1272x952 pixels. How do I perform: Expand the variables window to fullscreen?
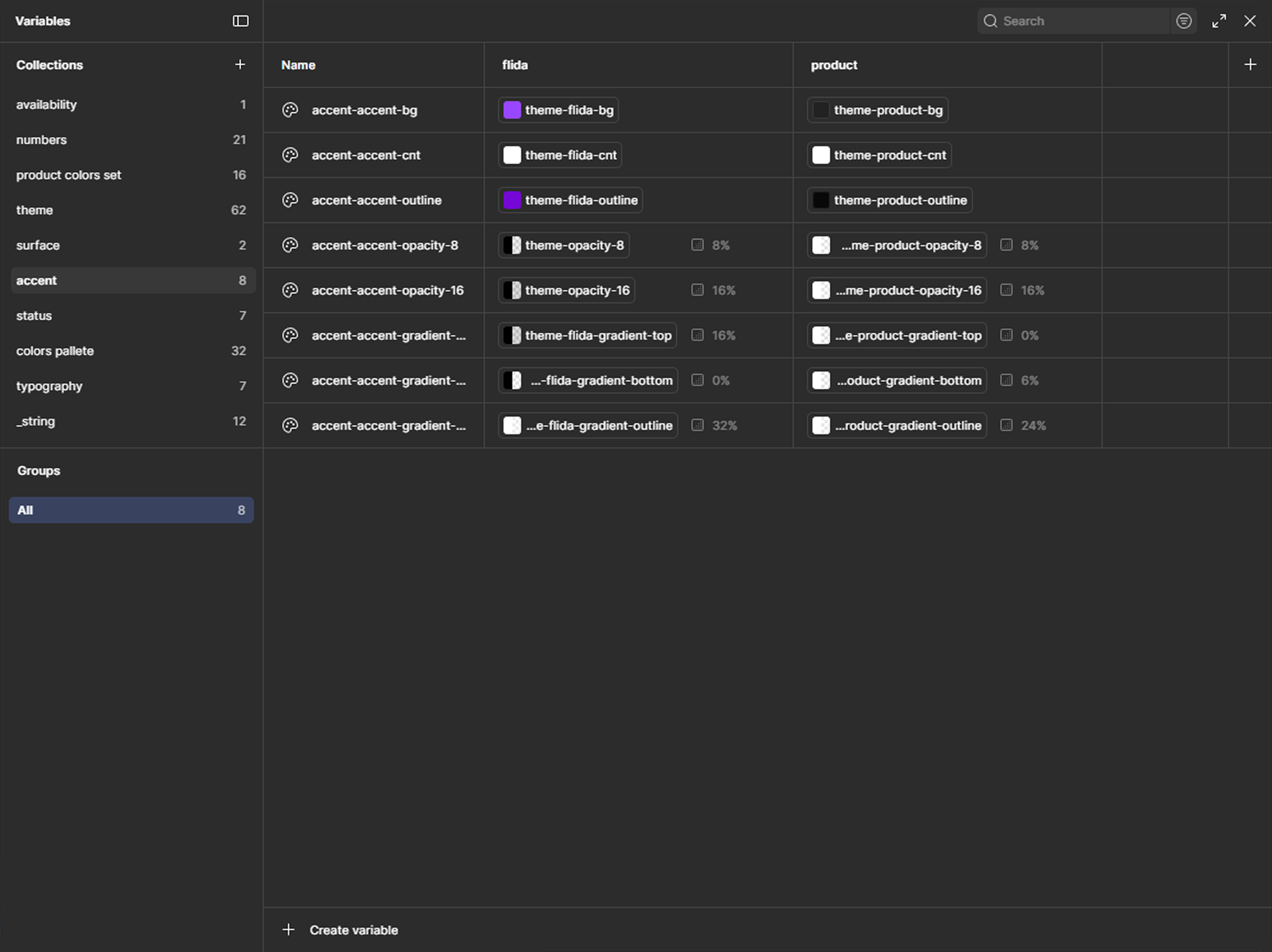pos(1219,21)
